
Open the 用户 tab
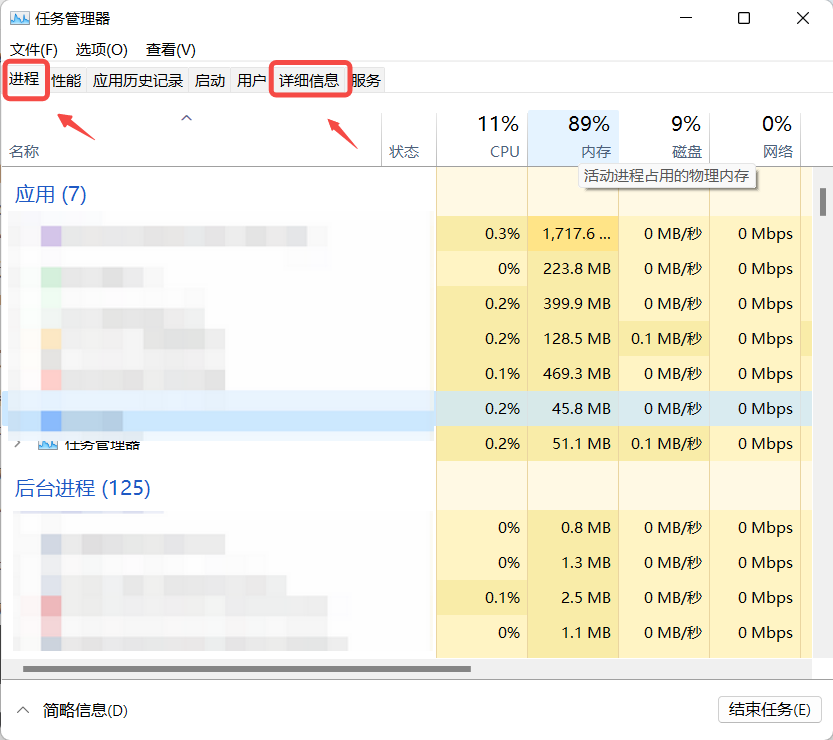[251, 79]
